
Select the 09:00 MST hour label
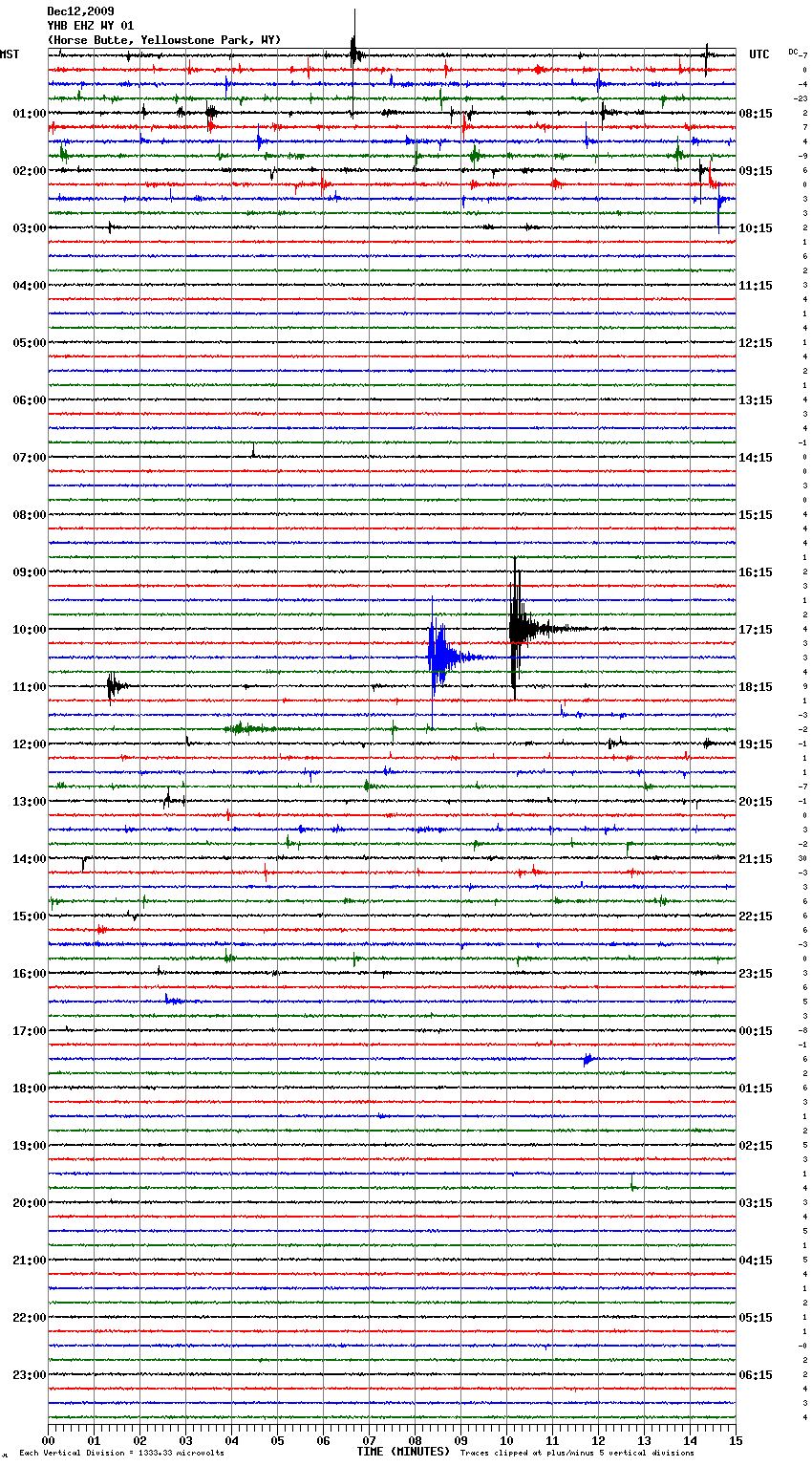pos(30,572)
